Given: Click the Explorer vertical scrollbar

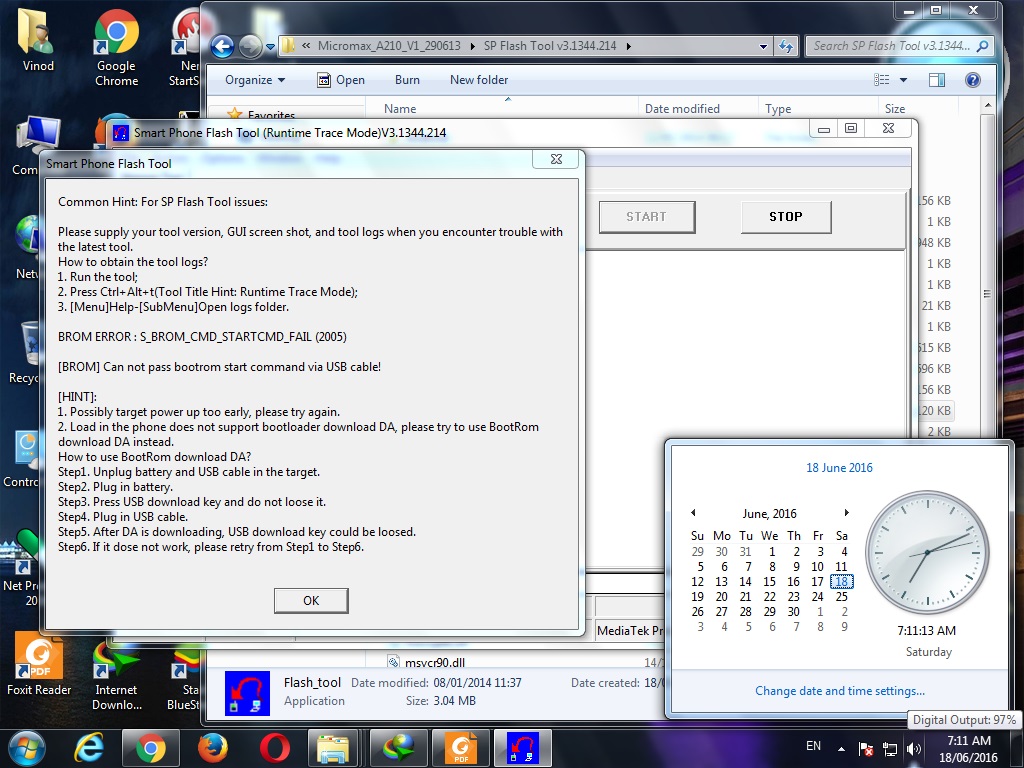Looking at the screenshot, I should 987,294.
